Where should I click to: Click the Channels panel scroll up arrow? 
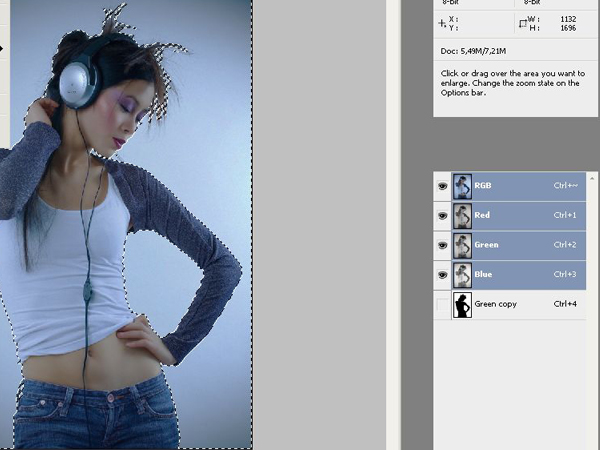(593, 178)
